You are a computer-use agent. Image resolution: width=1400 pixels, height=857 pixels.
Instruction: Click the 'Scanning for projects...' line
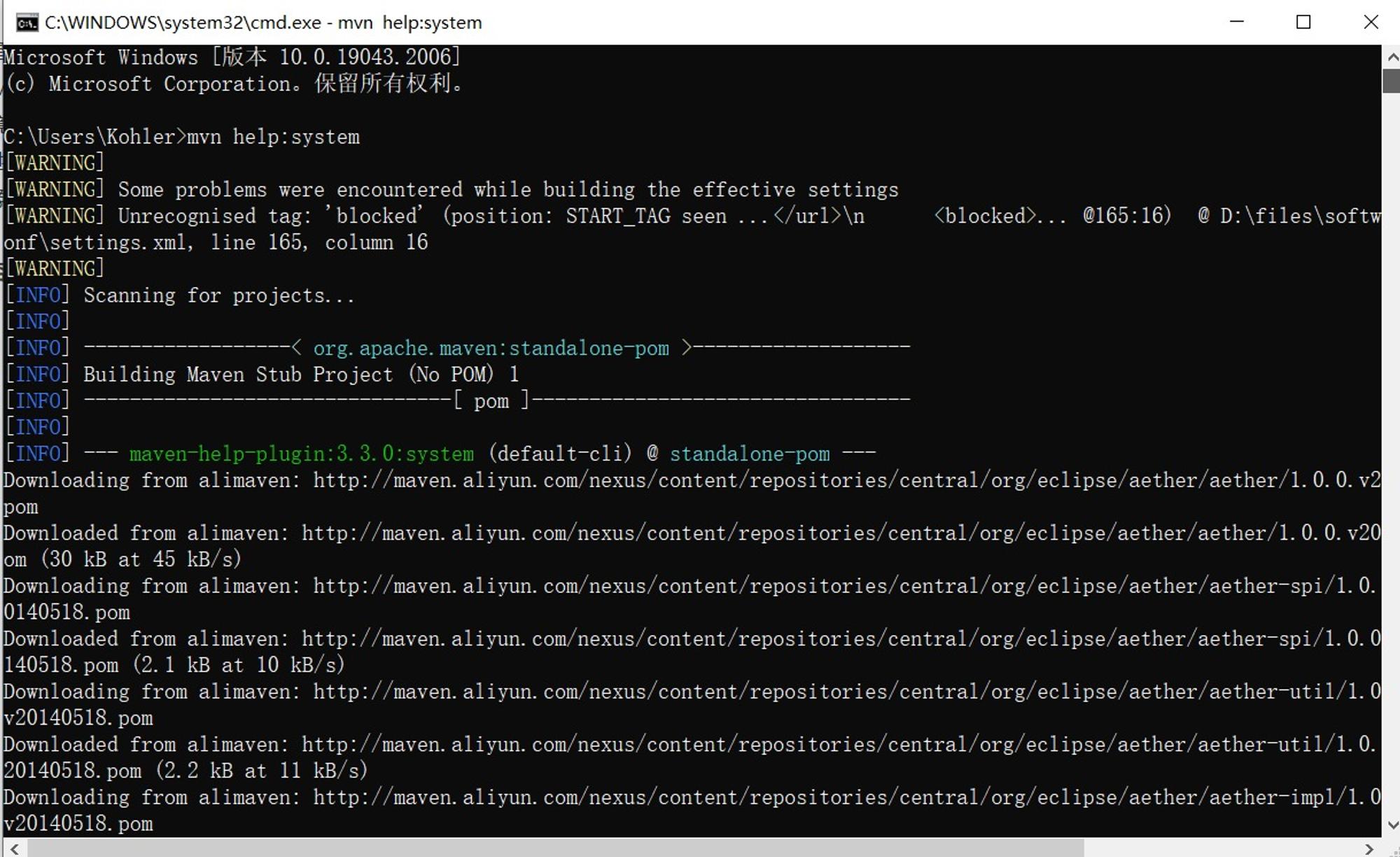pyautogui.click(x=219, y=295)
